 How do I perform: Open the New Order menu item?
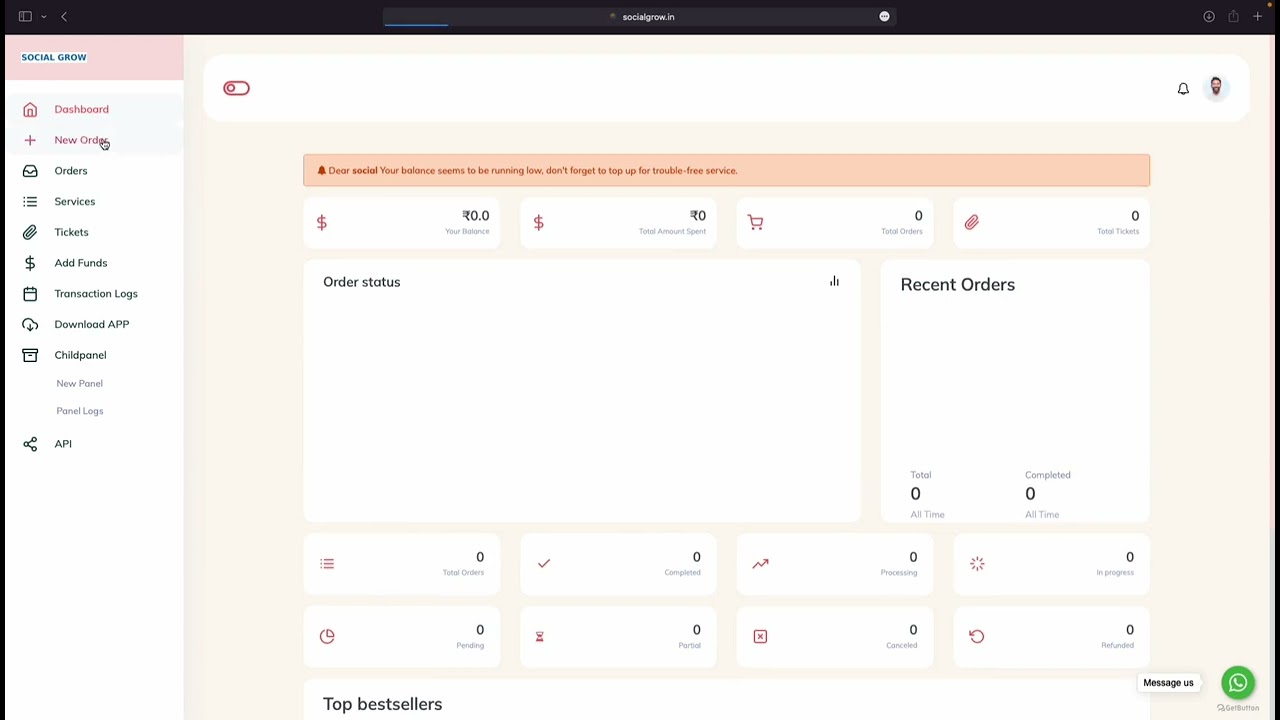coord(81,140)
